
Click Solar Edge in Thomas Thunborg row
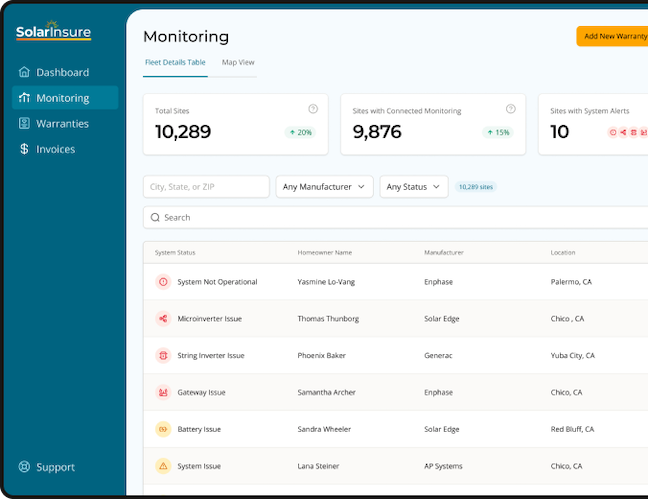(441, 318)
